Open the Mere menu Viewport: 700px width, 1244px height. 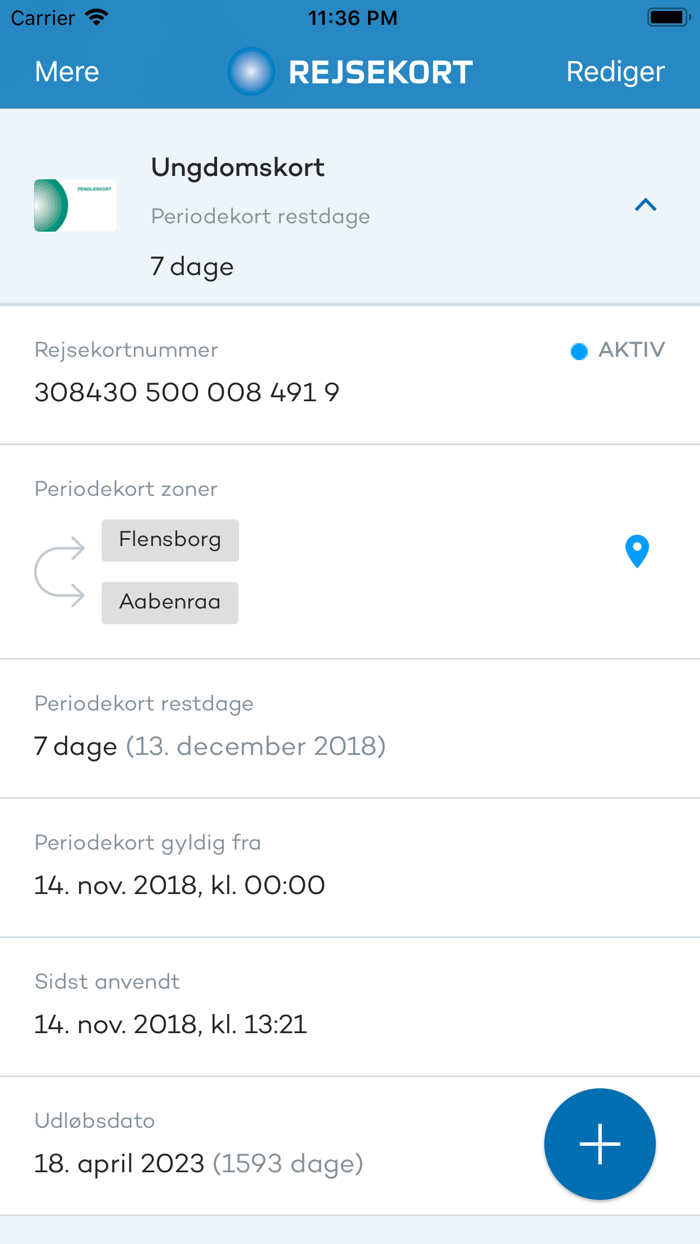[x=66, y=71]
